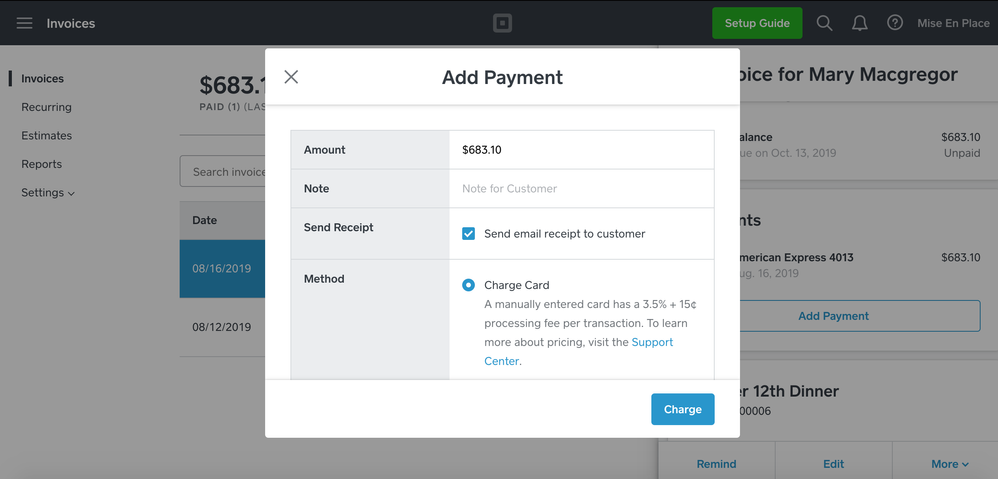Expand the Settings sidebar menu
Viewport: 998px width, 479px height.
coord(47,193)
